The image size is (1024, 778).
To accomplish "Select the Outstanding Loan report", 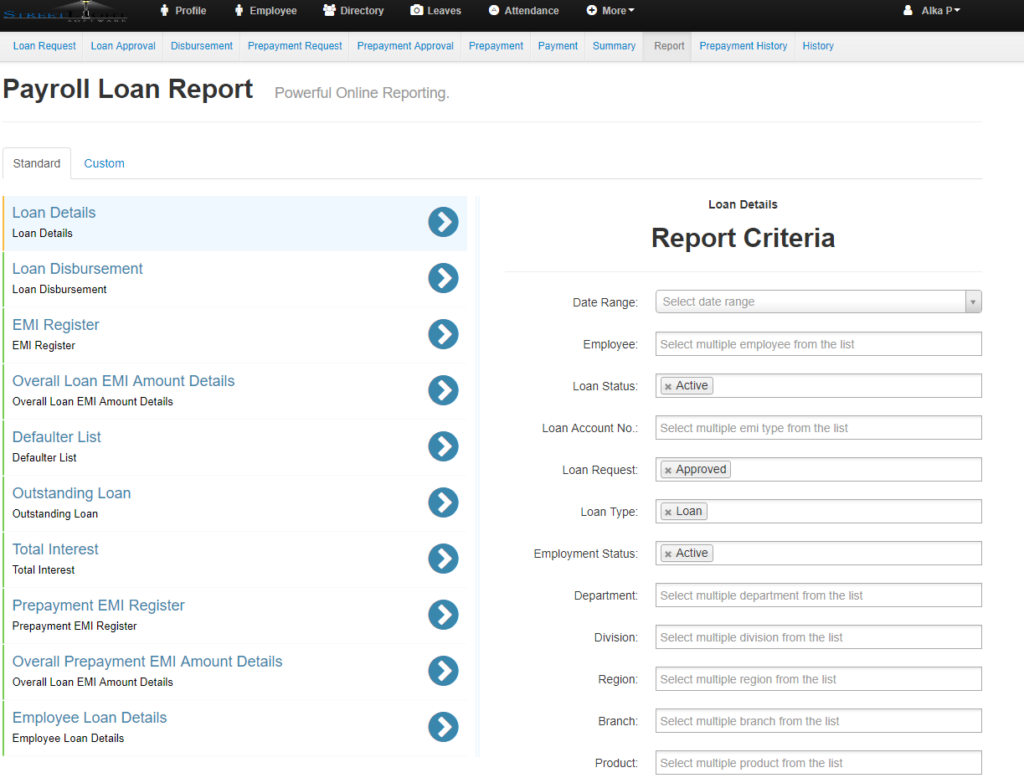I will [x=443, y=503].
